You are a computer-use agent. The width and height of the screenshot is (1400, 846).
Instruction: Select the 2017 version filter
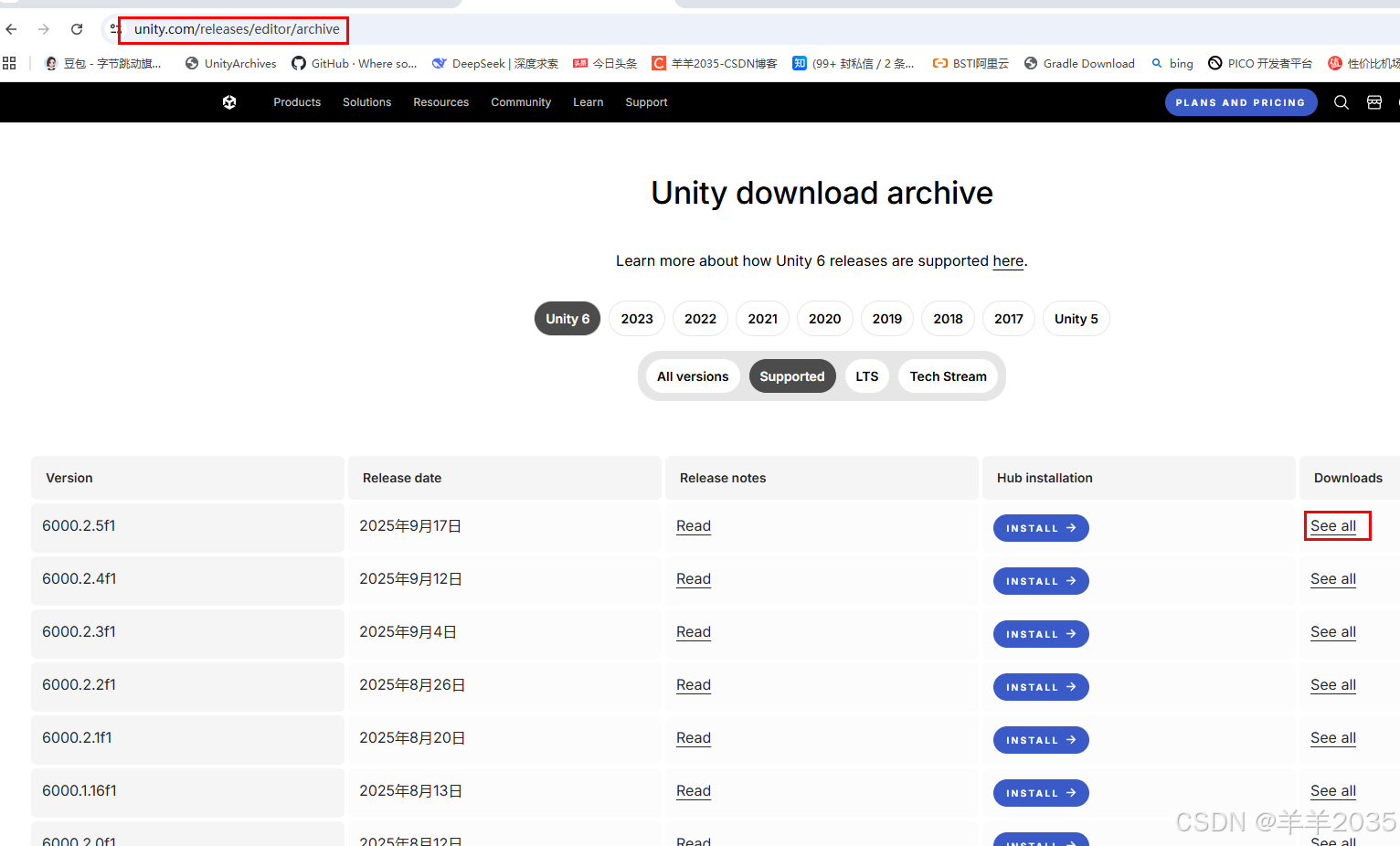(x=1009, y=319)
